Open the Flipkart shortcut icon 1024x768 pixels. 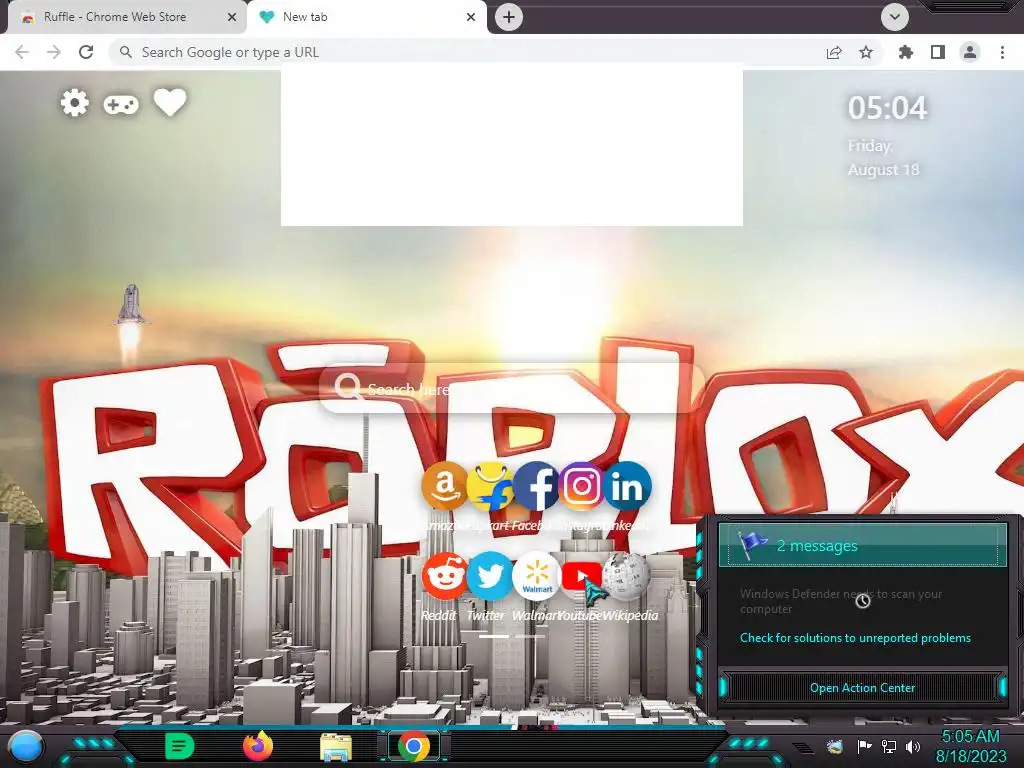[x=490, y=486]
